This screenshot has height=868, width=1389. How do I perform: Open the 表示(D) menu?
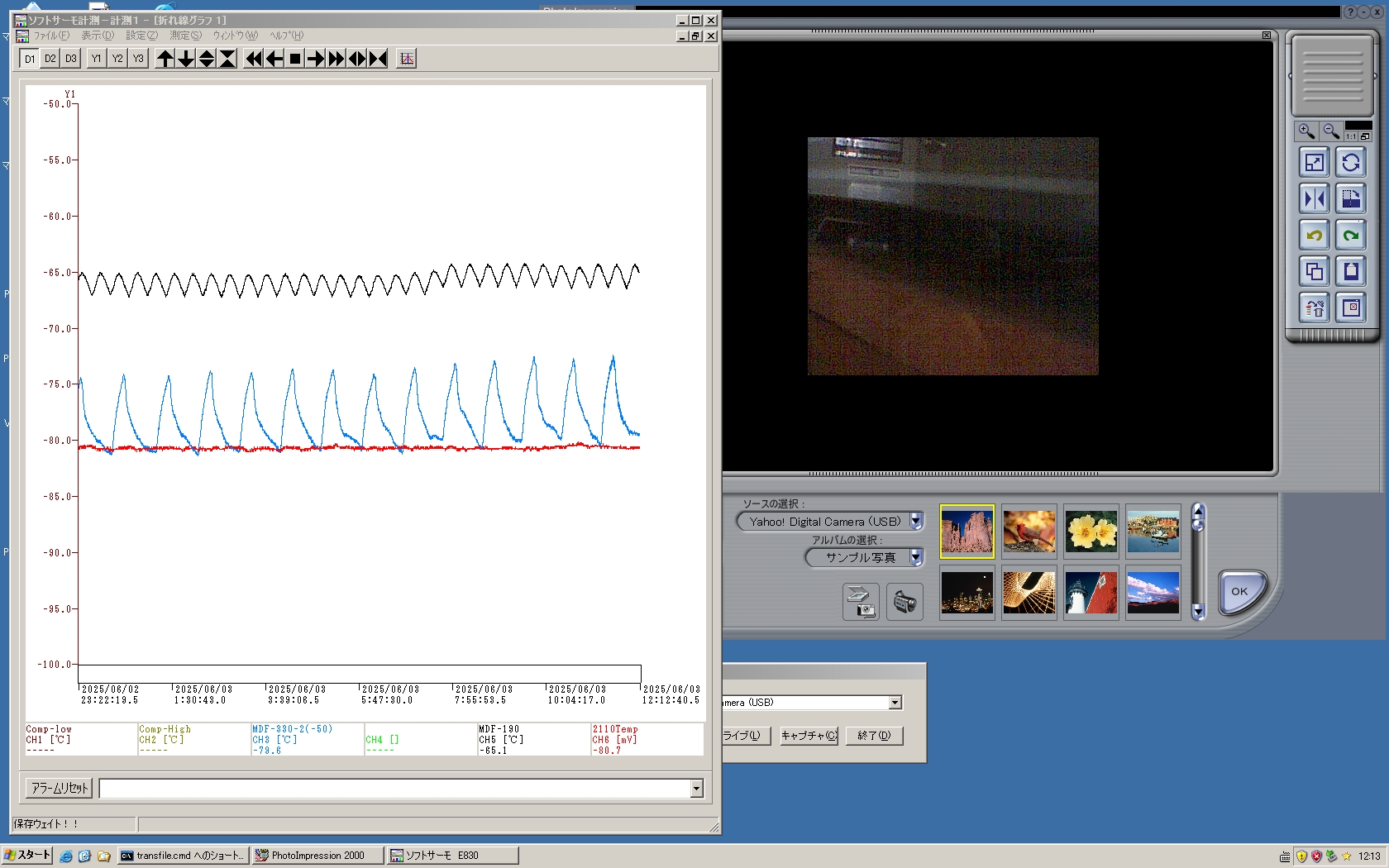point(98,36)
